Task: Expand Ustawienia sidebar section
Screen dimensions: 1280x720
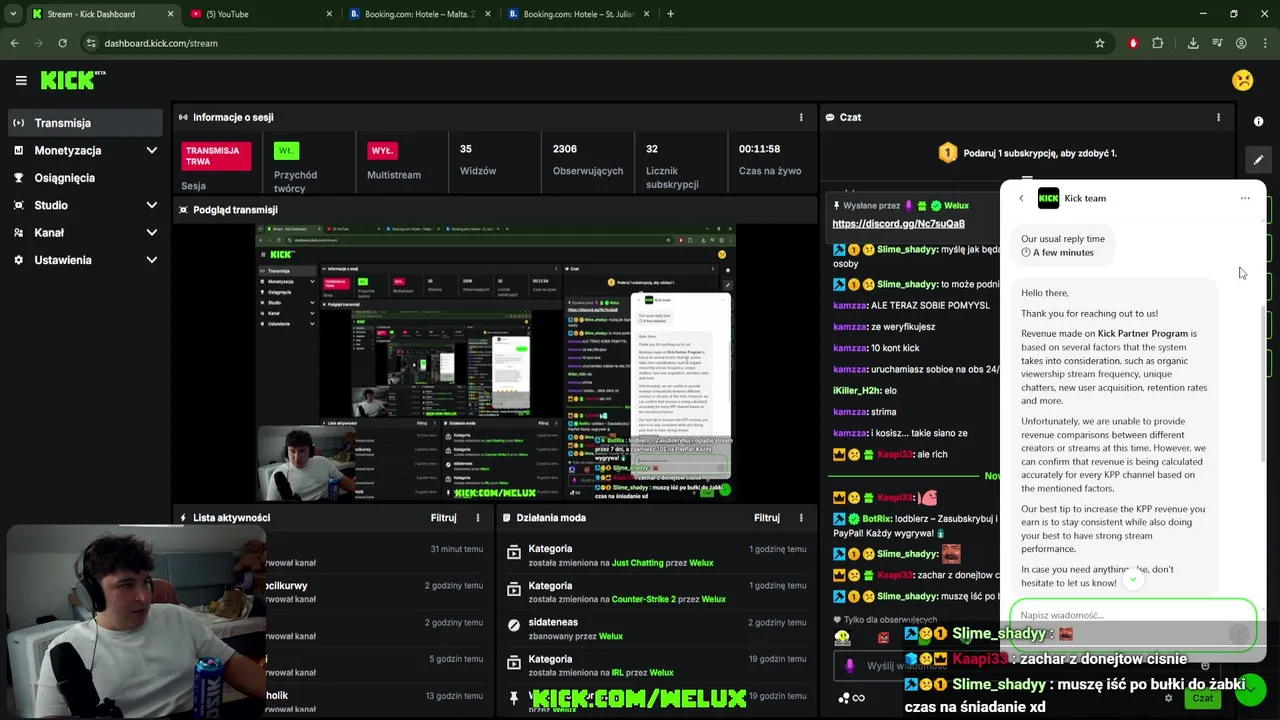Action: pos(151,260)
